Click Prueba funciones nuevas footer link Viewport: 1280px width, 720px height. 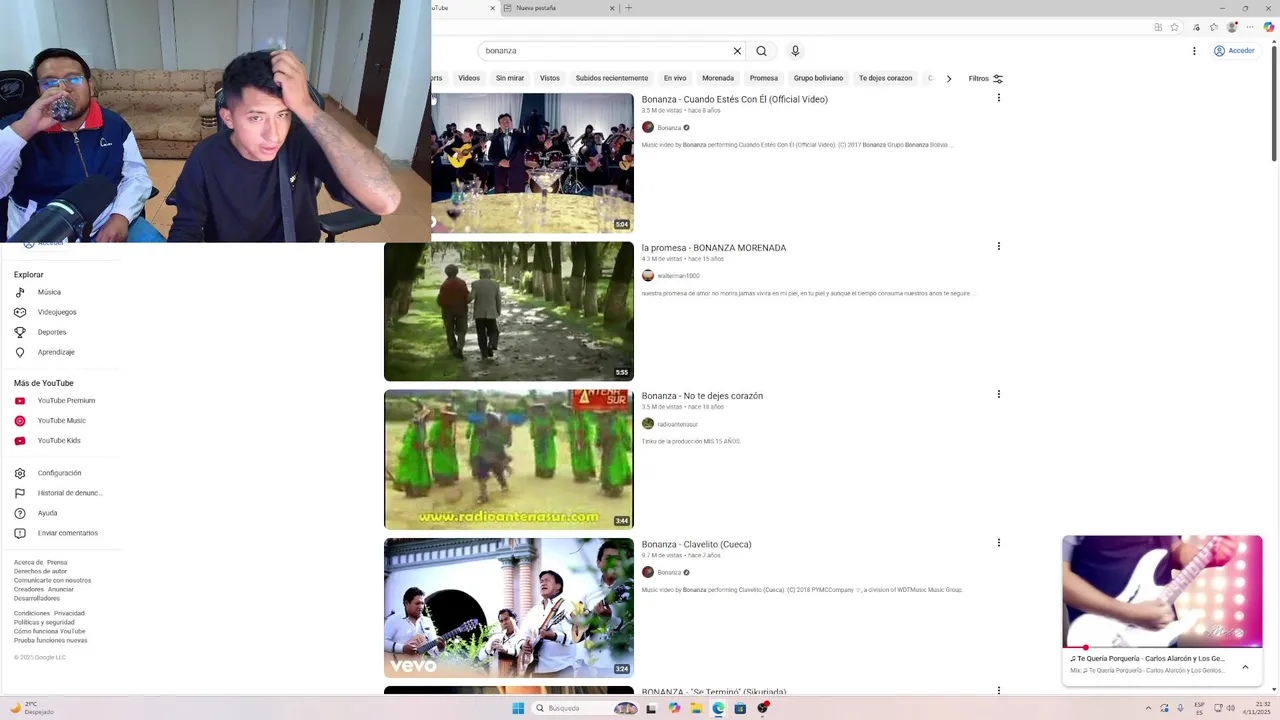(x=50, y=640)
